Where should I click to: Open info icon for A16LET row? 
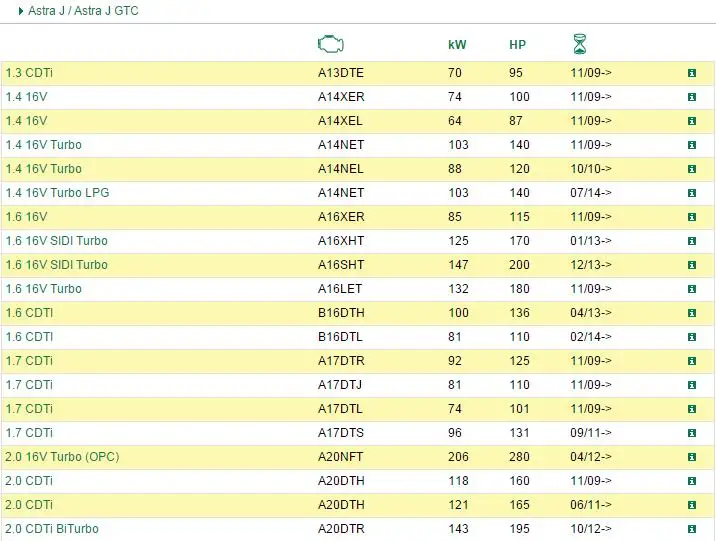coord(692,289)
